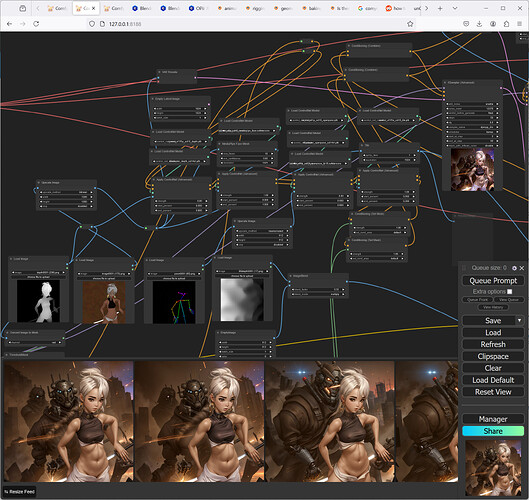The width and height of the screenshot is (529, 500).
Task: Save the workflow with Save button
Action: (x=489, y=321)
